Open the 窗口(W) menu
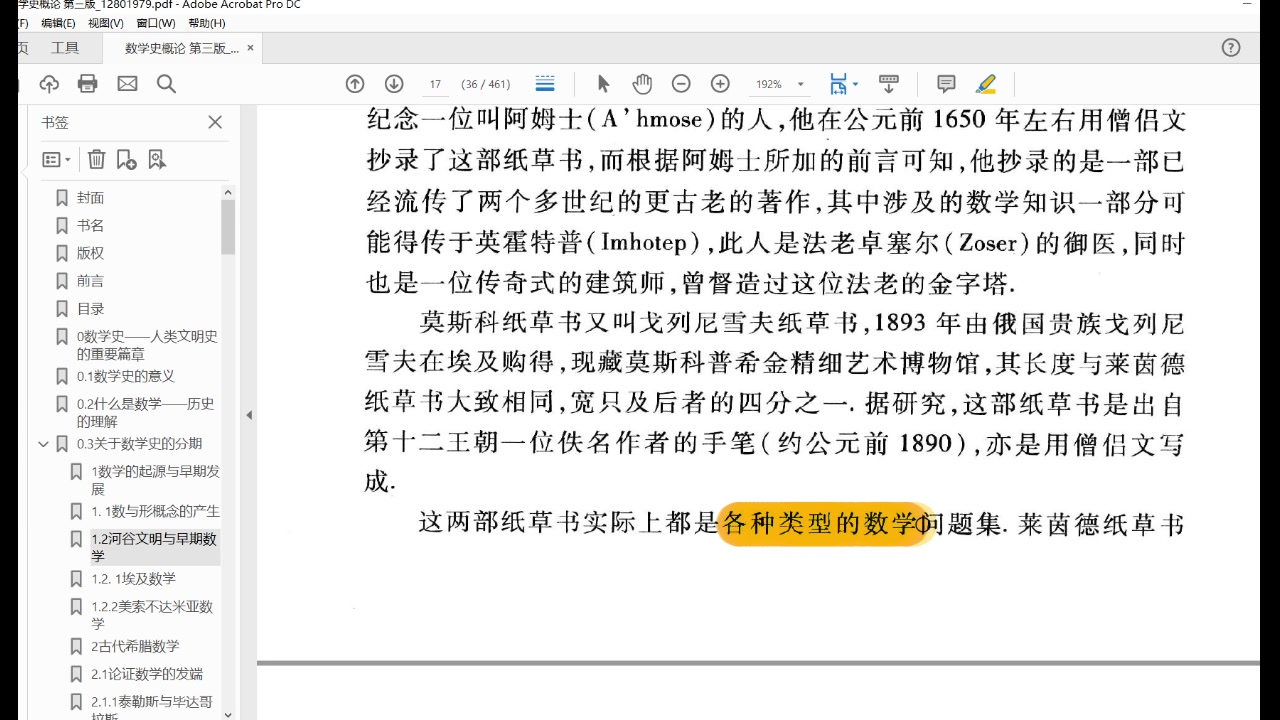Screen dimensions: 1280x720 click(x=155, y=23)
